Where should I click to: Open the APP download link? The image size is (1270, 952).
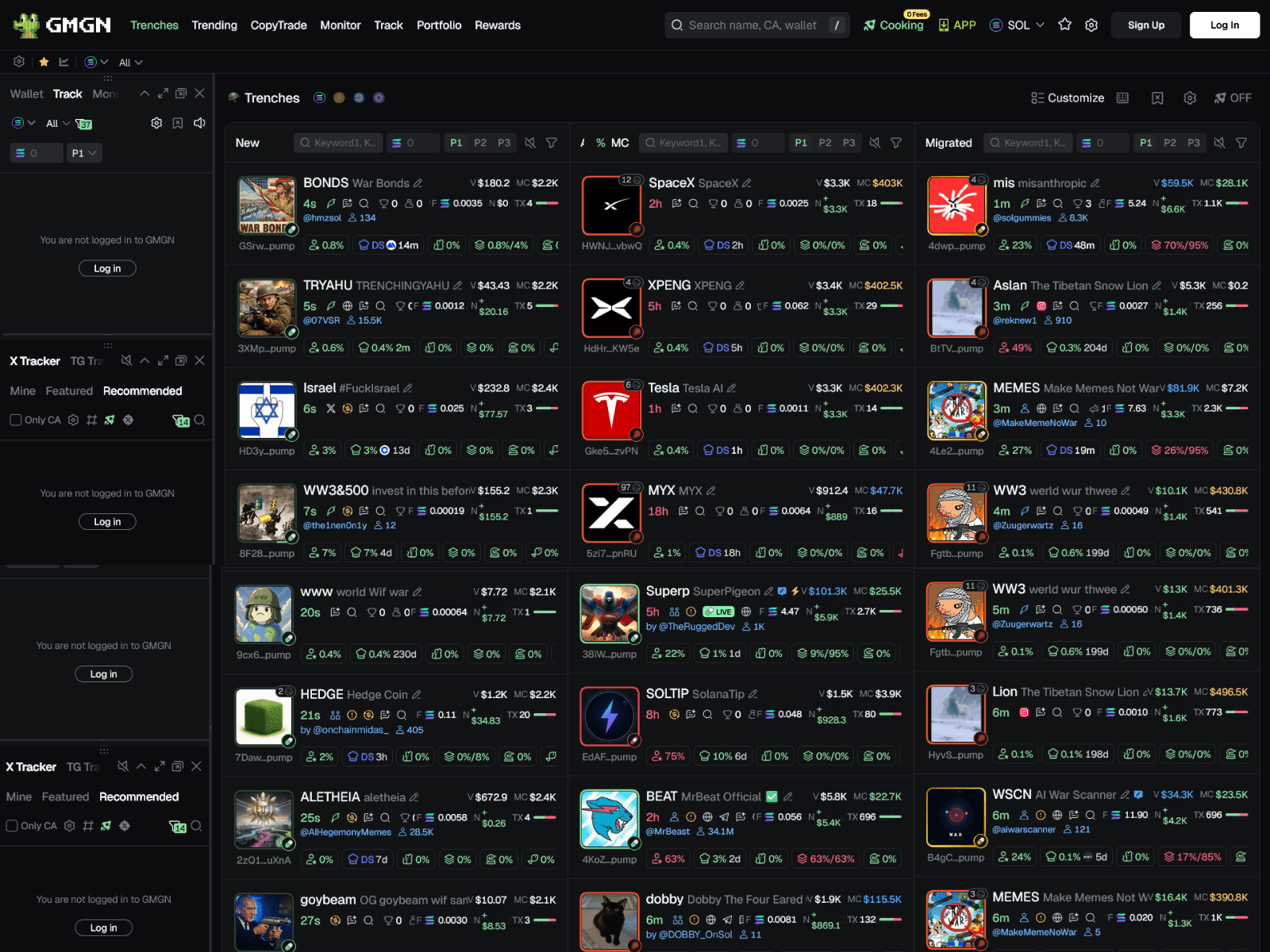956,25
